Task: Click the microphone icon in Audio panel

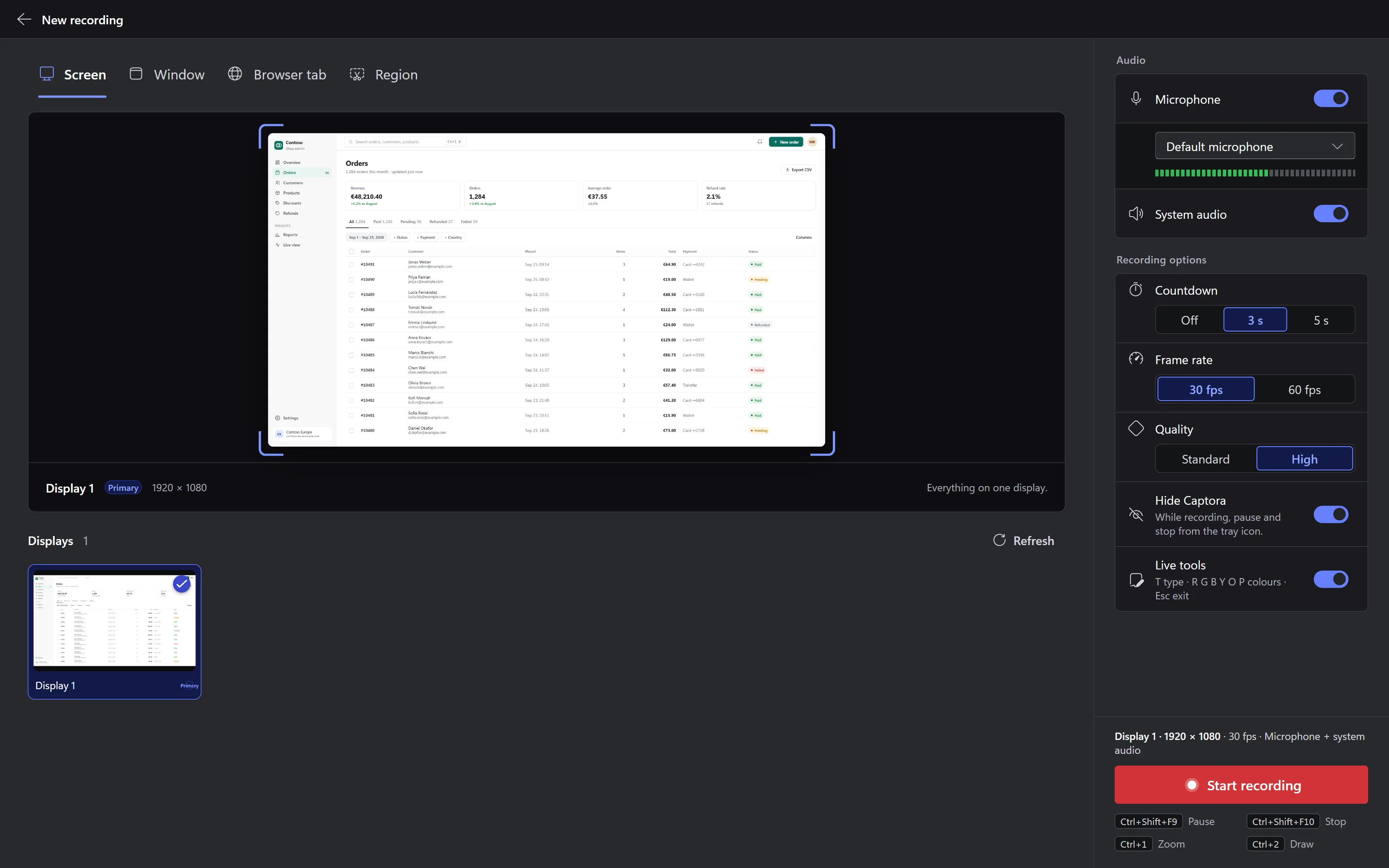Action: click(x=1136, y=99)
